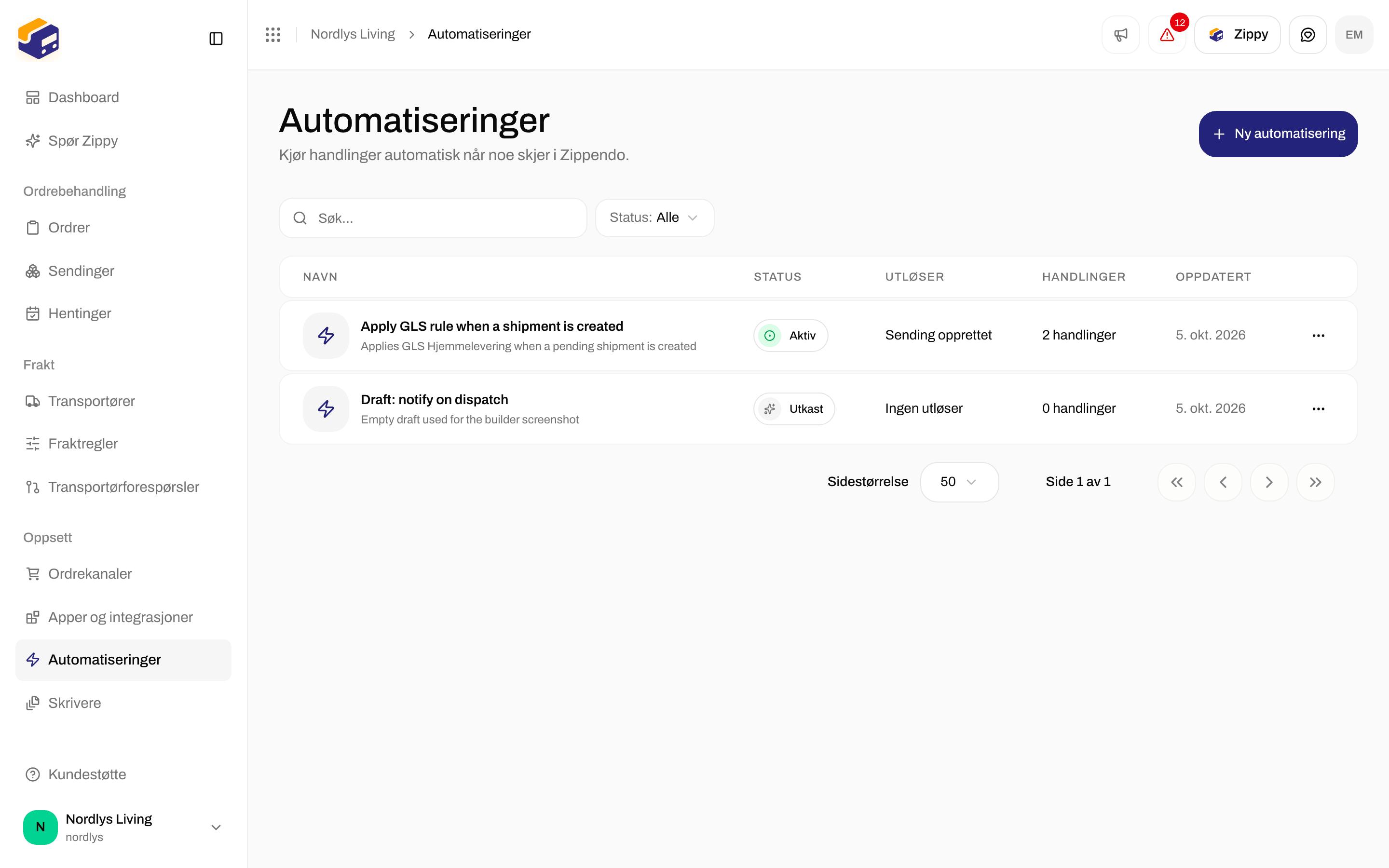This screenshot has width=1389, height=868.
Task: Navigate to Ordrer
Action: (x=123, y=228)
